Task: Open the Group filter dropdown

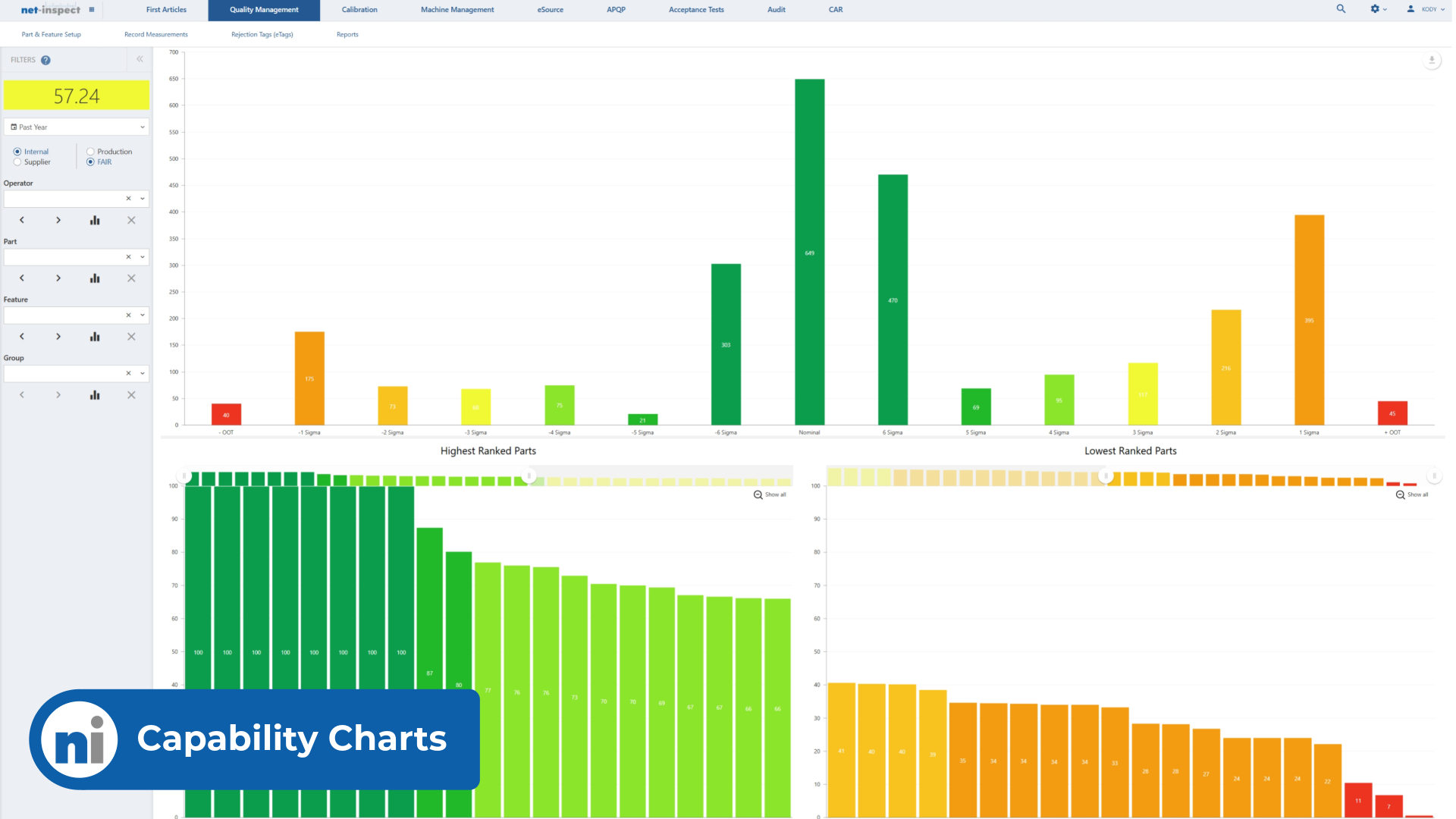Action: click(x=141, y=373)
